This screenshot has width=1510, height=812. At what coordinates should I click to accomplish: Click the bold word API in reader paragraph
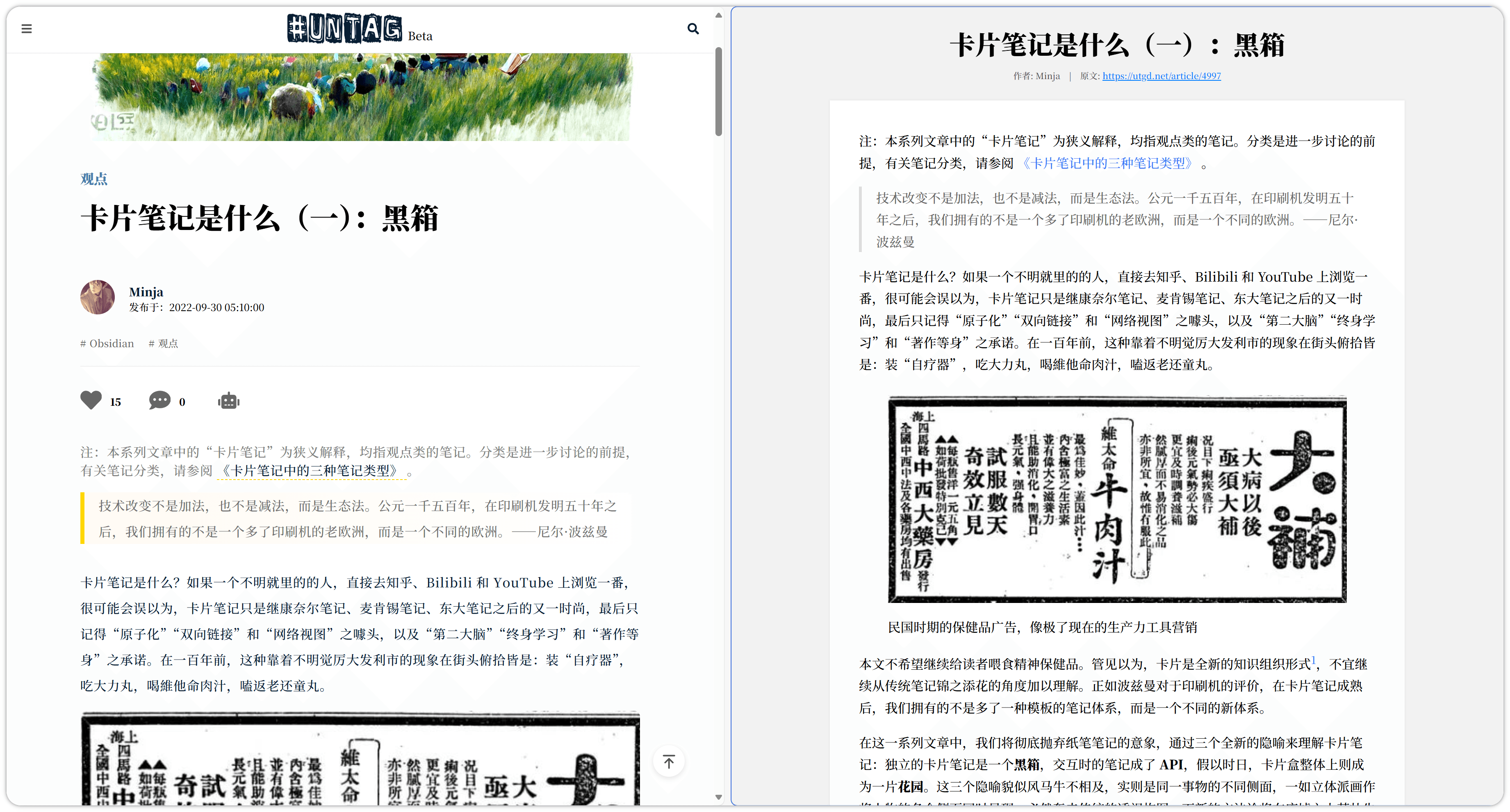[1171, 764]
